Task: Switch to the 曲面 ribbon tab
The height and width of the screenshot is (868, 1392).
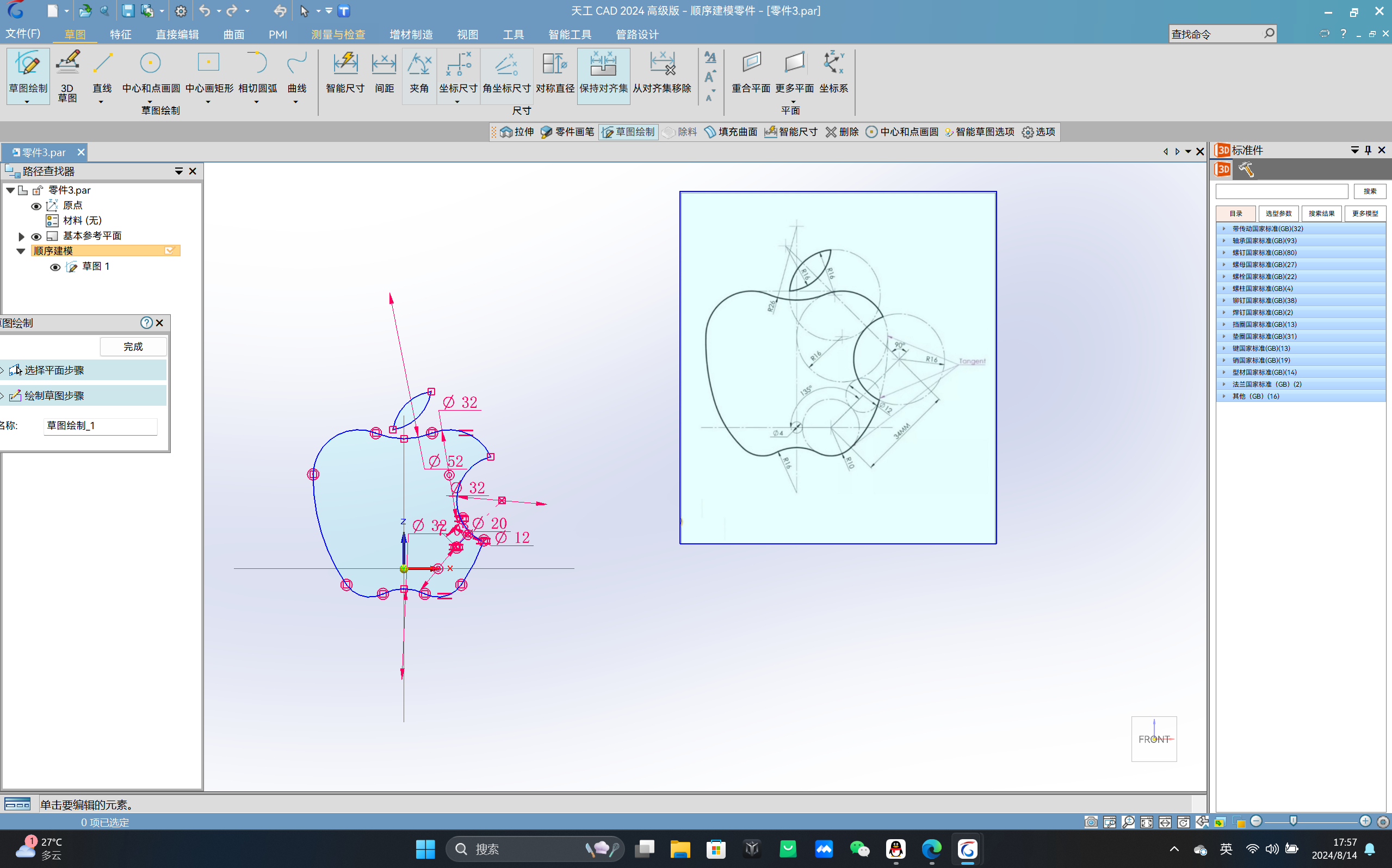Action: coord(233,34)
